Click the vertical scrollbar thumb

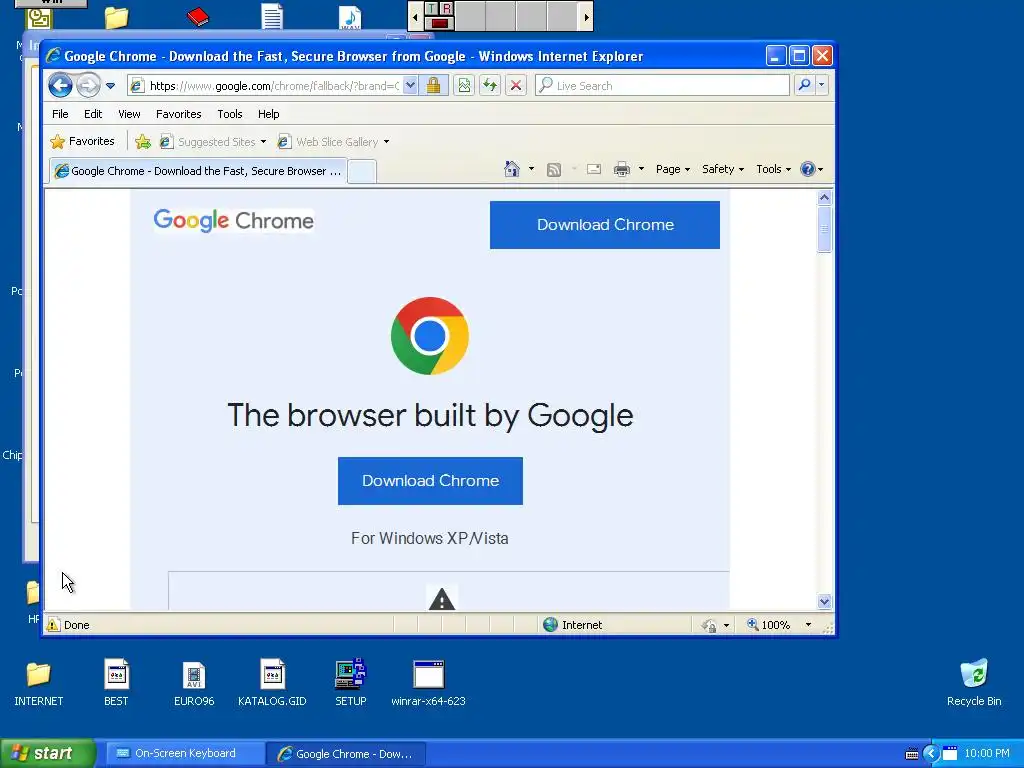pos(824,229)
